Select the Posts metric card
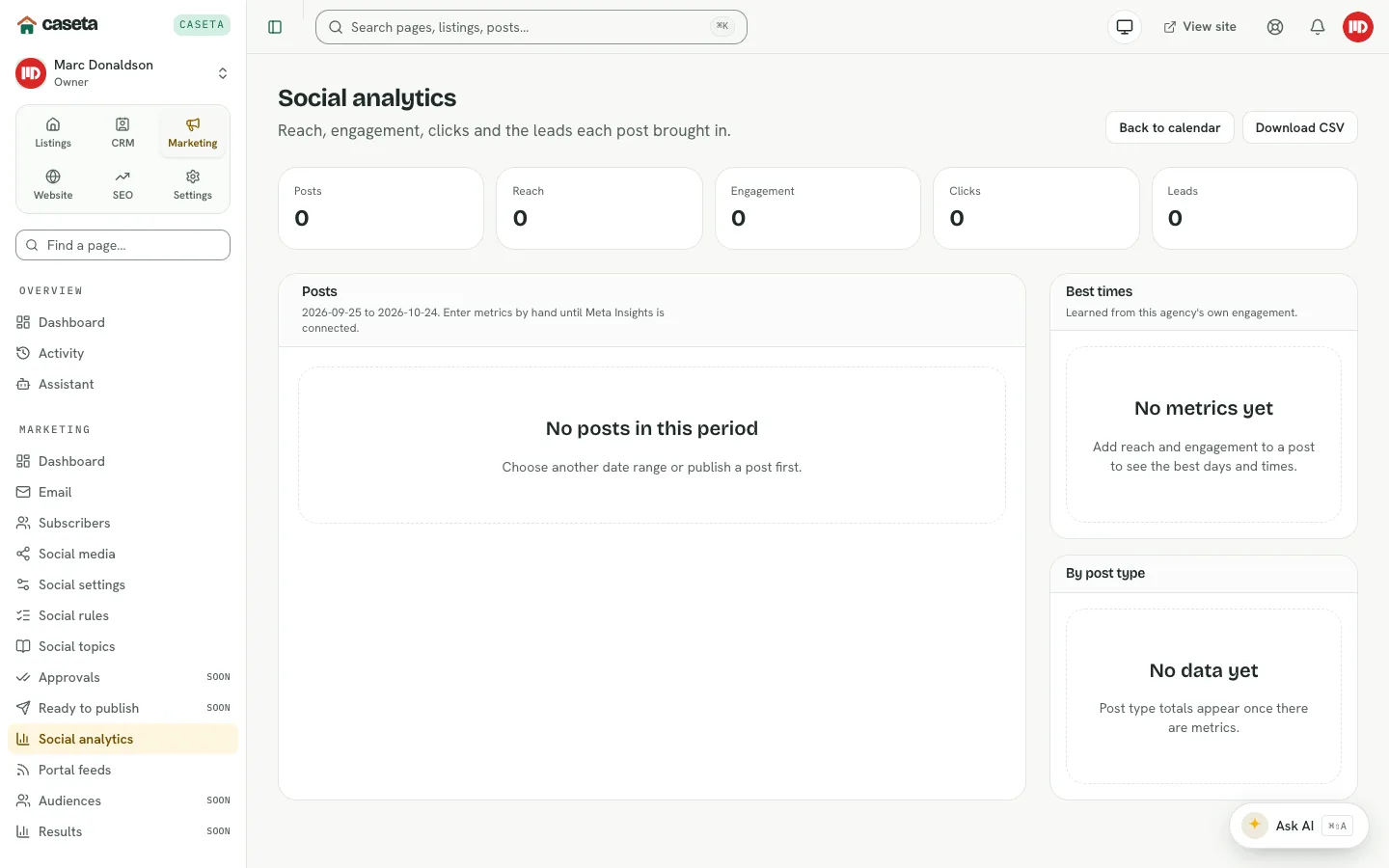Screen dimensions: 1389x868 [x=381, y=208]
